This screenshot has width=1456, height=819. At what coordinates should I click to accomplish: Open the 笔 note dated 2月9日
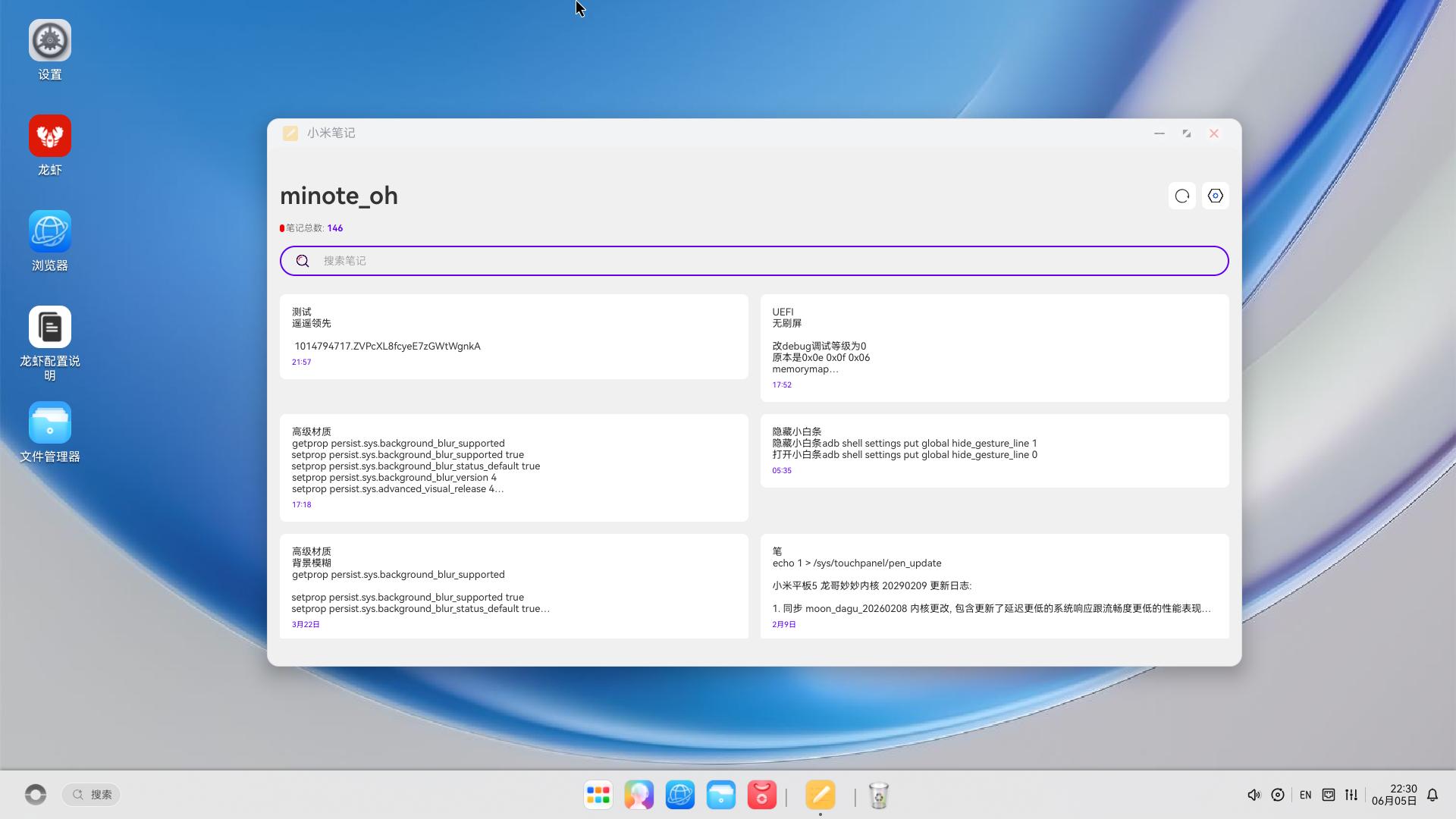pos(995,586)
